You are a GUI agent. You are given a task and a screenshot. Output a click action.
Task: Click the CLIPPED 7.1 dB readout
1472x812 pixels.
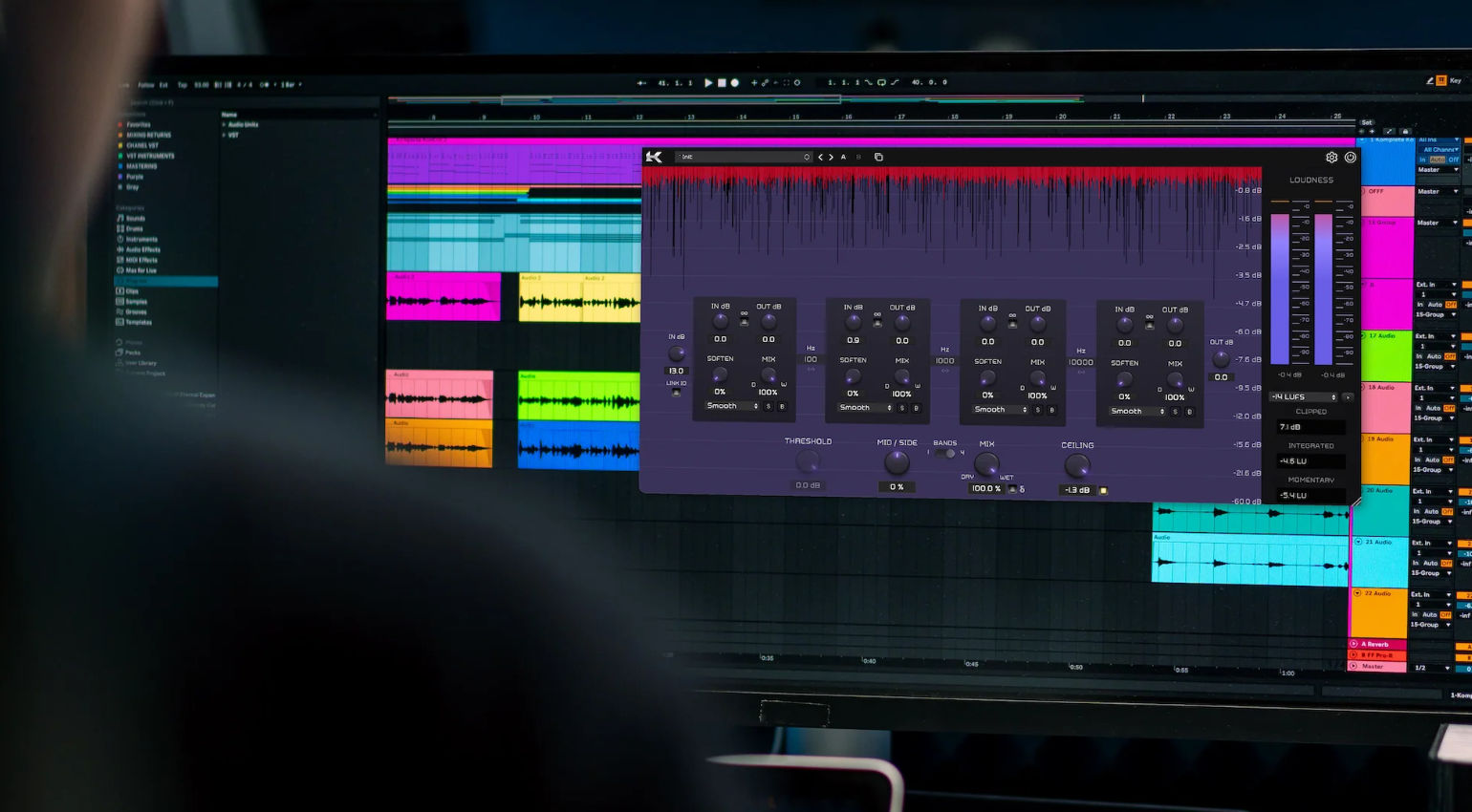point(1310,427)
